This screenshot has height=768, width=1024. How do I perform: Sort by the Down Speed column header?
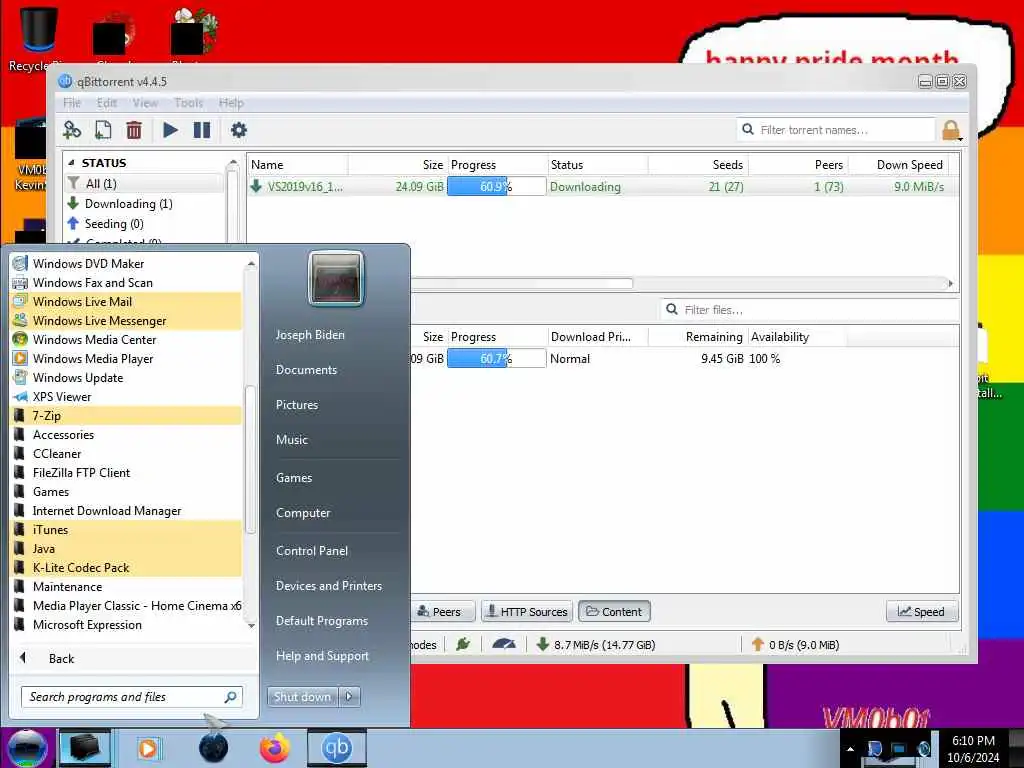[897, 165]
